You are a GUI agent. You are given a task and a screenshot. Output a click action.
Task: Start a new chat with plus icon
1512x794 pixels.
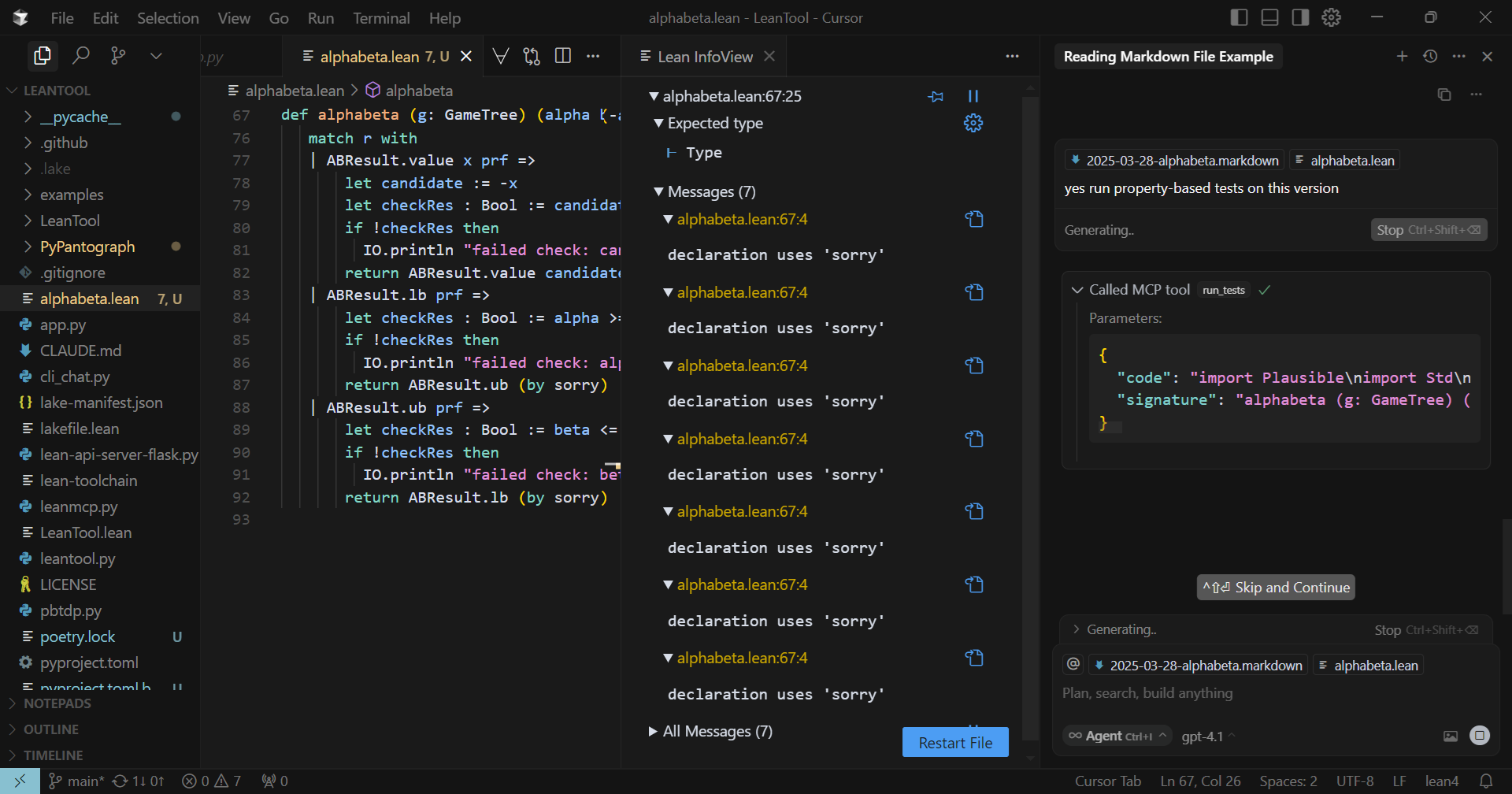tap(1402, 56)
